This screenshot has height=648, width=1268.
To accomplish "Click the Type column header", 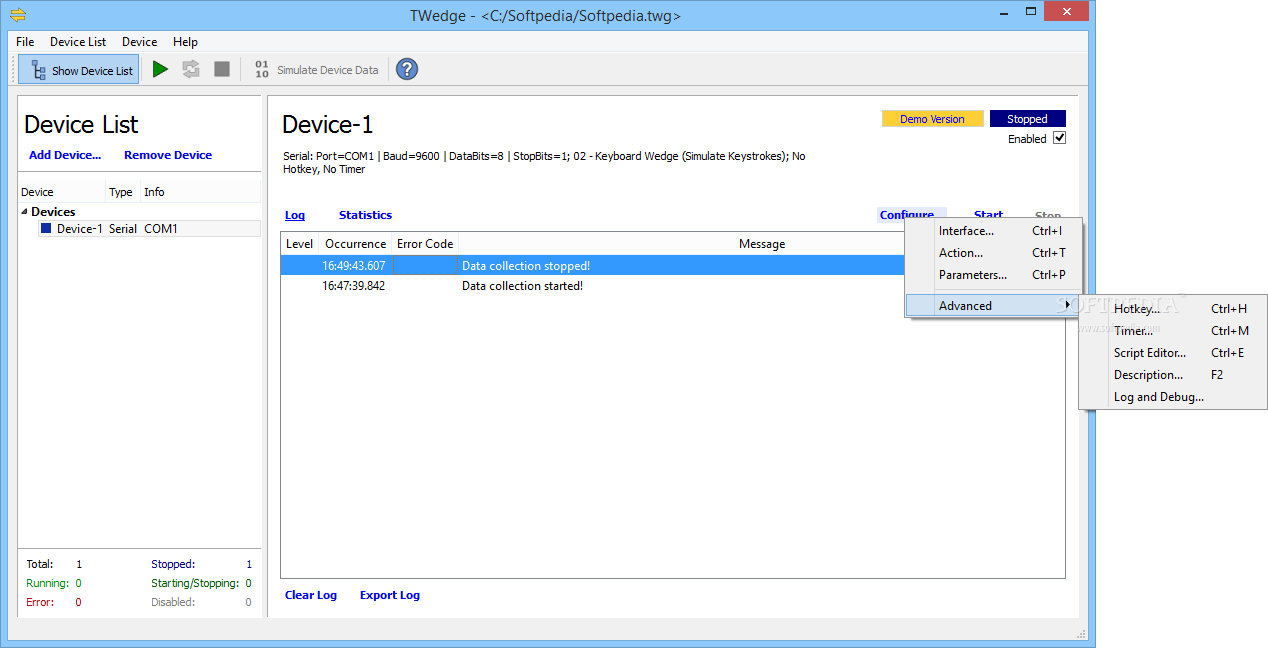I will coord(122,192).
